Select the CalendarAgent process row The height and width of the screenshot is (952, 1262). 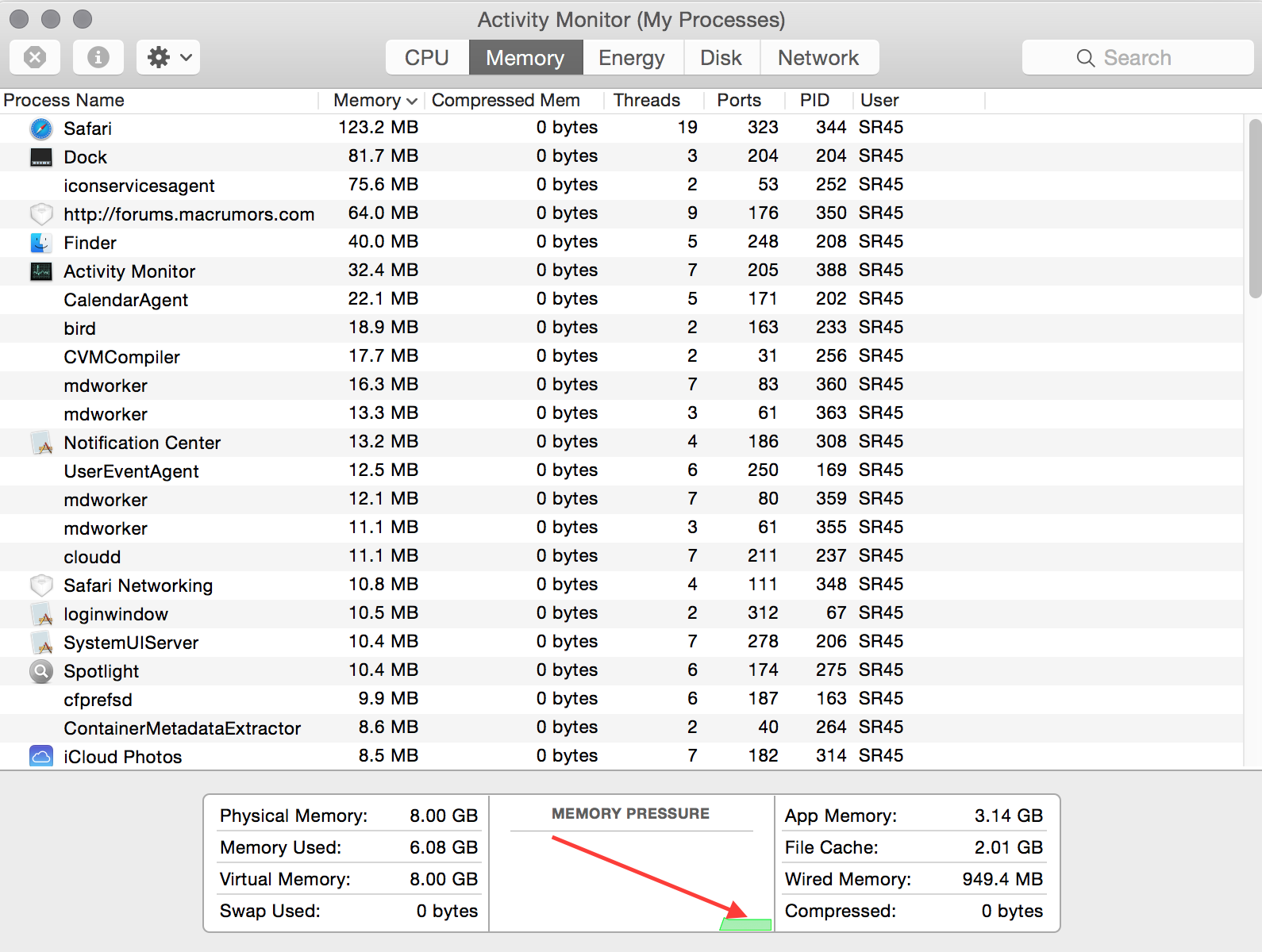point(621,300)
